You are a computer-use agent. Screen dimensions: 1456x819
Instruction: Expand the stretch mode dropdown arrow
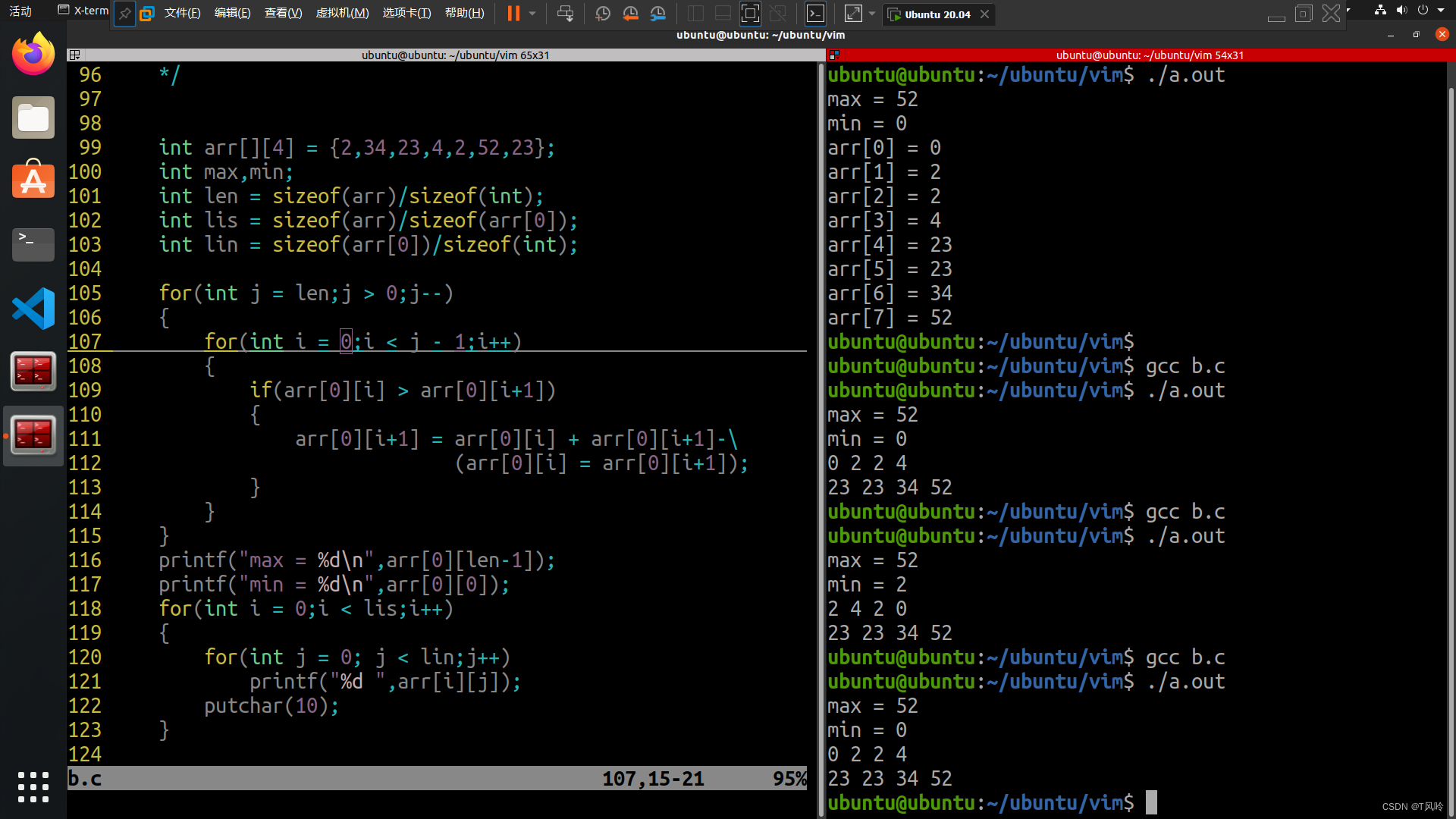pyautogui.click(x=872, y=13)
